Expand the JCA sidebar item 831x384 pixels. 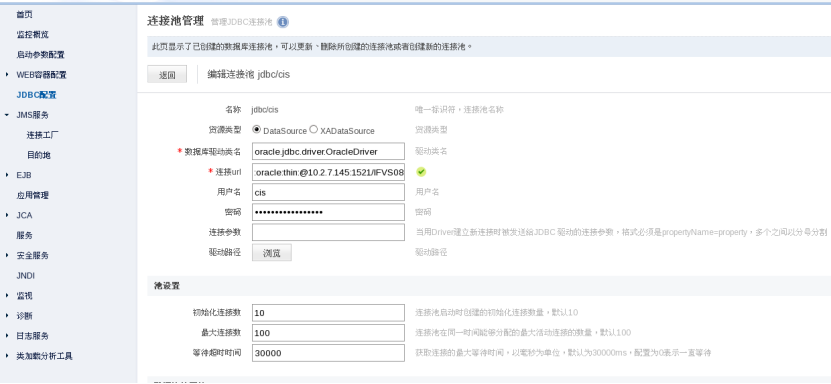[7, 215]
